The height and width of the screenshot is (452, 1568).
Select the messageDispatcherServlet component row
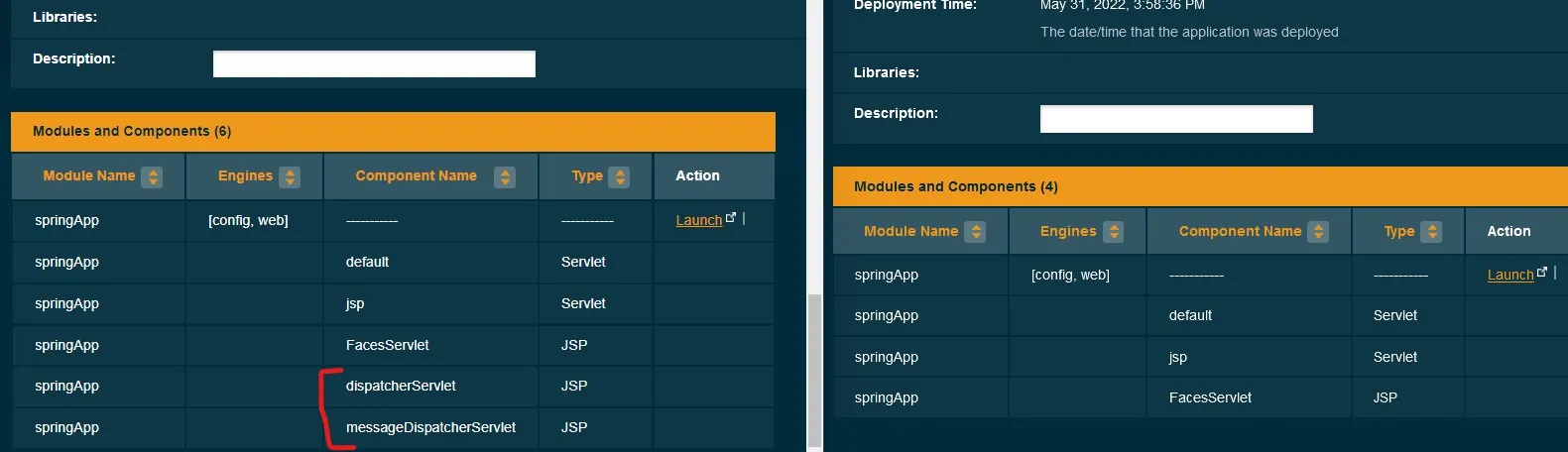[x=430, y=427]
